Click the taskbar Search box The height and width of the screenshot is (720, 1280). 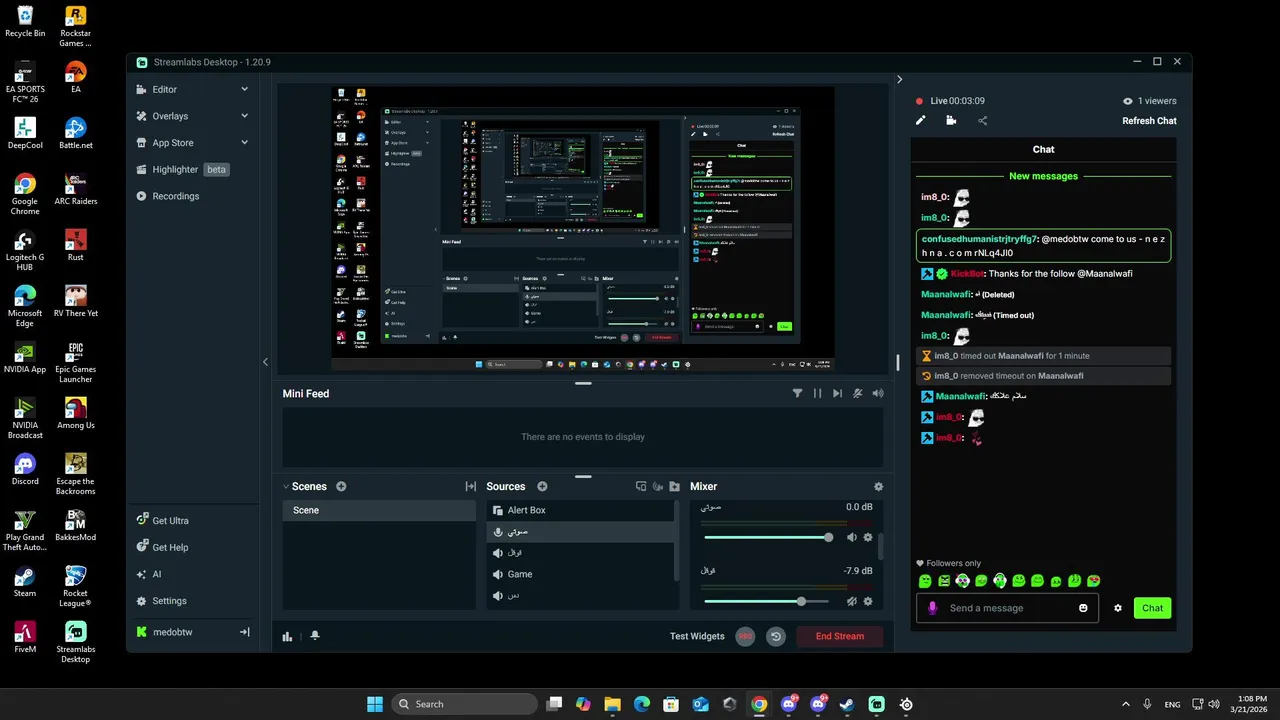coord(464,704)
